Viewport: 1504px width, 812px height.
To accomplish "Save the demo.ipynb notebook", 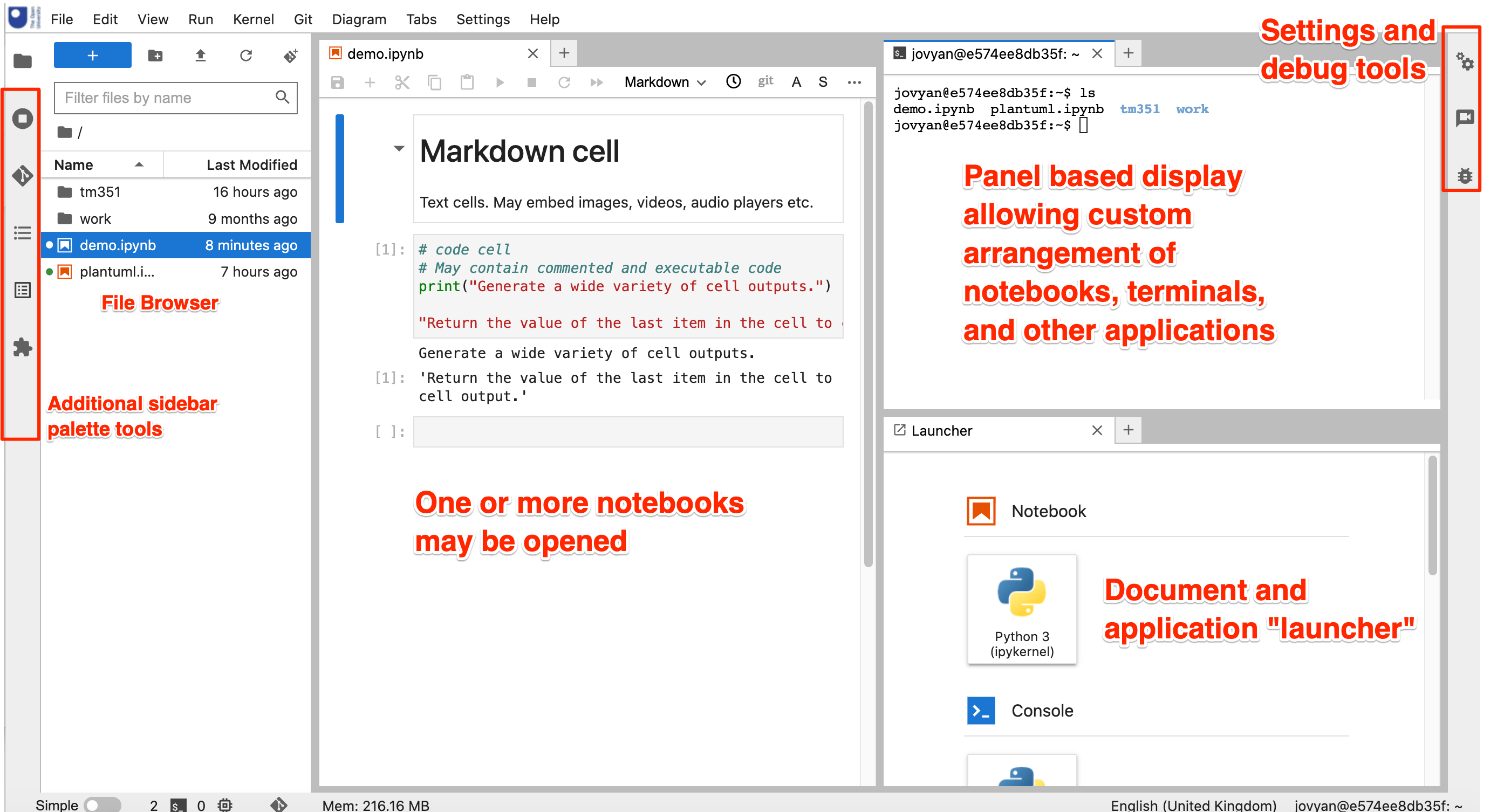I will [x=338, y=82].
